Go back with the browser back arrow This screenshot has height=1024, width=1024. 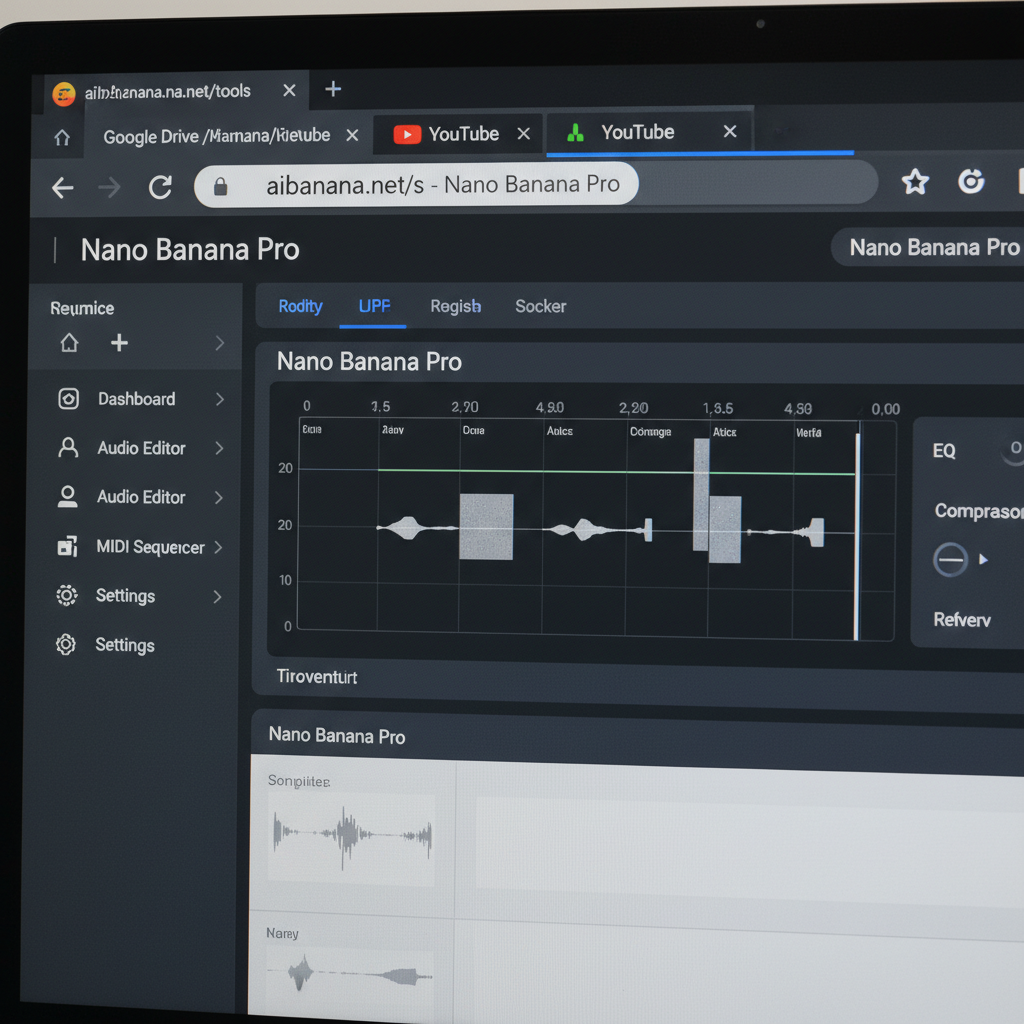tap(62, 187)
